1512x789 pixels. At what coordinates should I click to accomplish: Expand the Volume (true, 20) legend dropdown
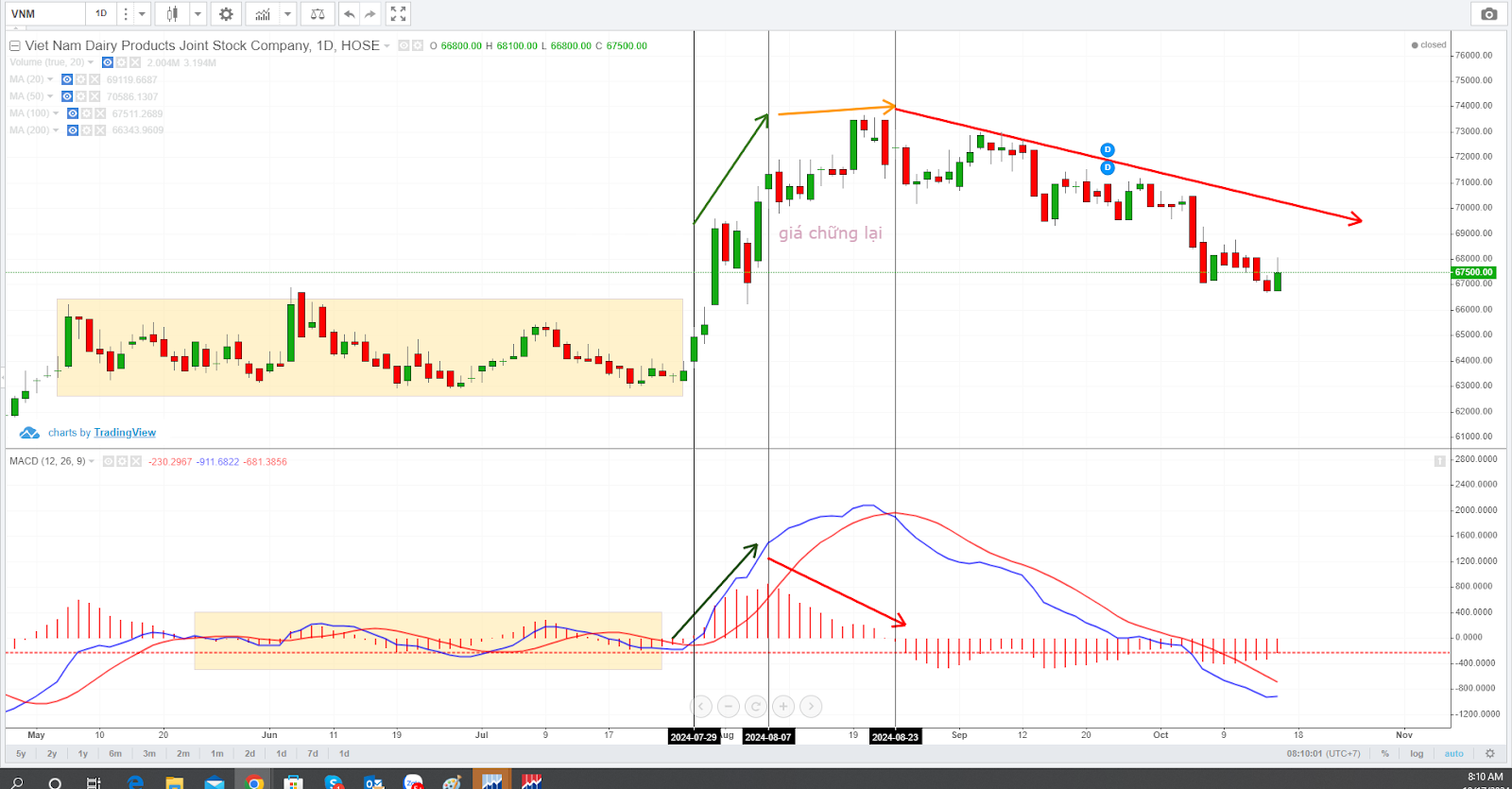(91, 62)
